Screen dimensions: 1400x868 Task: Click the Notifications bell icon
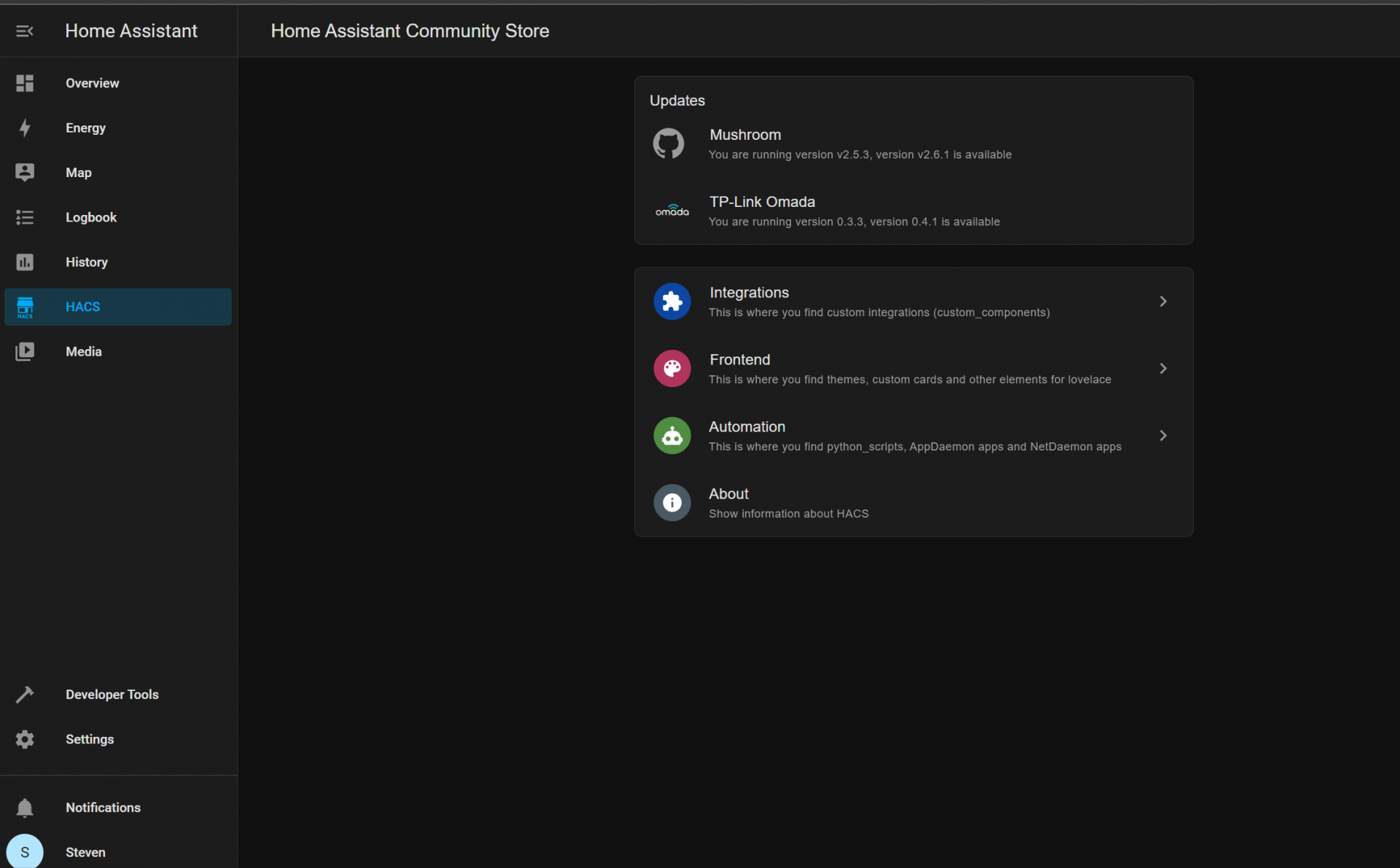25,808
